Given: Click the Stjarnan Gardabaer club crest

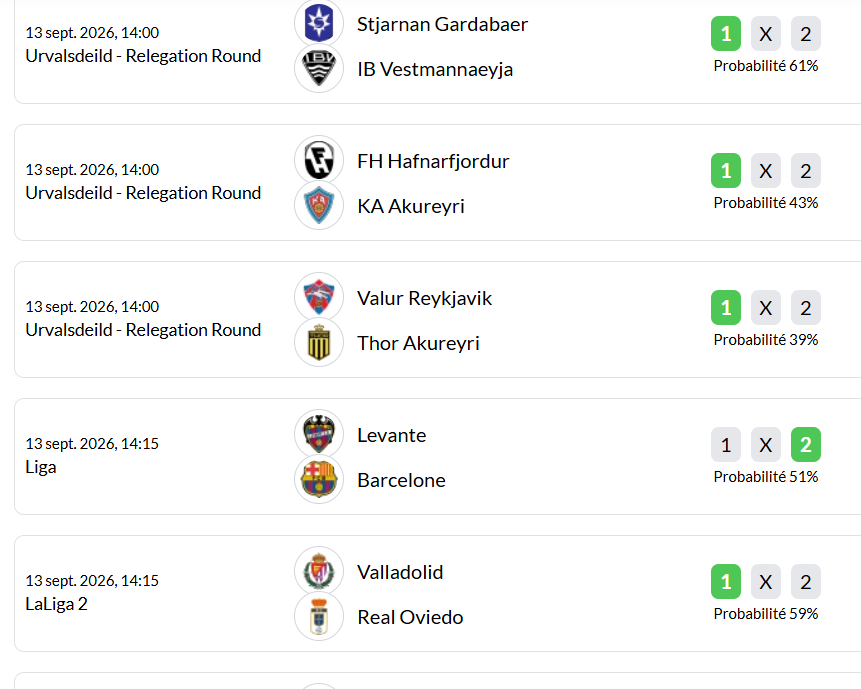Looking at the screenshot, I should coord(318,23).
